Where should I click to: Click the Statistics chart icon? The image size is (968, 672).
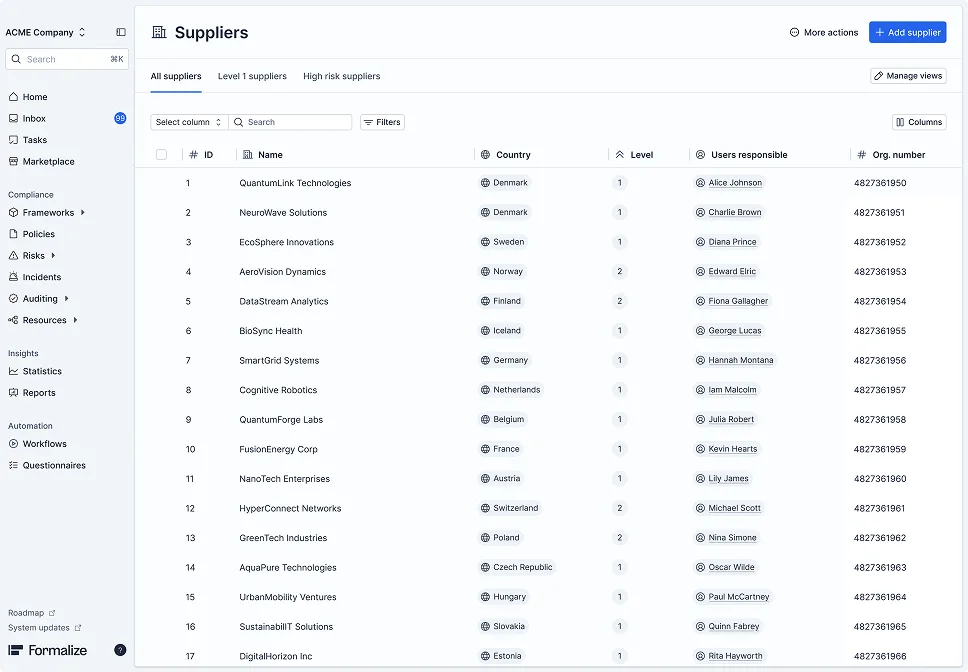pyautogui.click(x=14, y=371)
